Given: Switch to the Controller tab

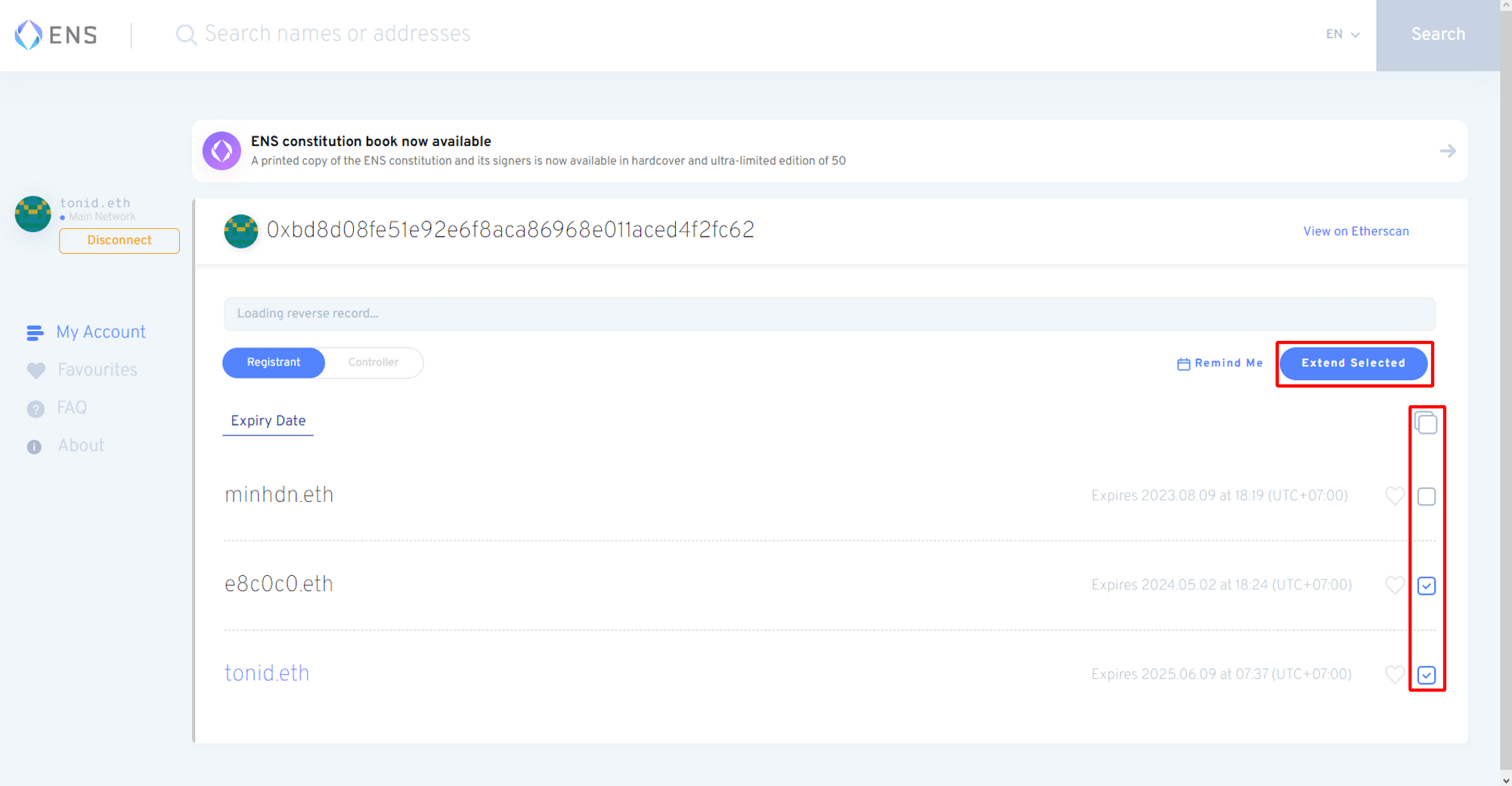Looking at the screenshot, I should (x=373, y=363).
